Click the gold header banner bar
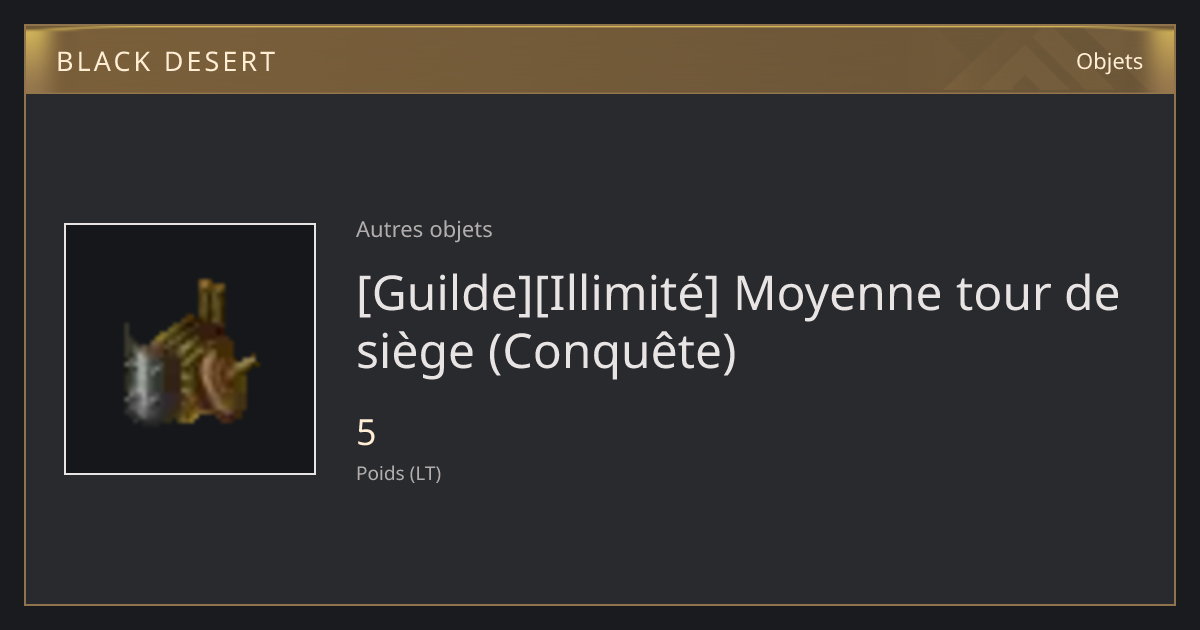 click(600, 61)
